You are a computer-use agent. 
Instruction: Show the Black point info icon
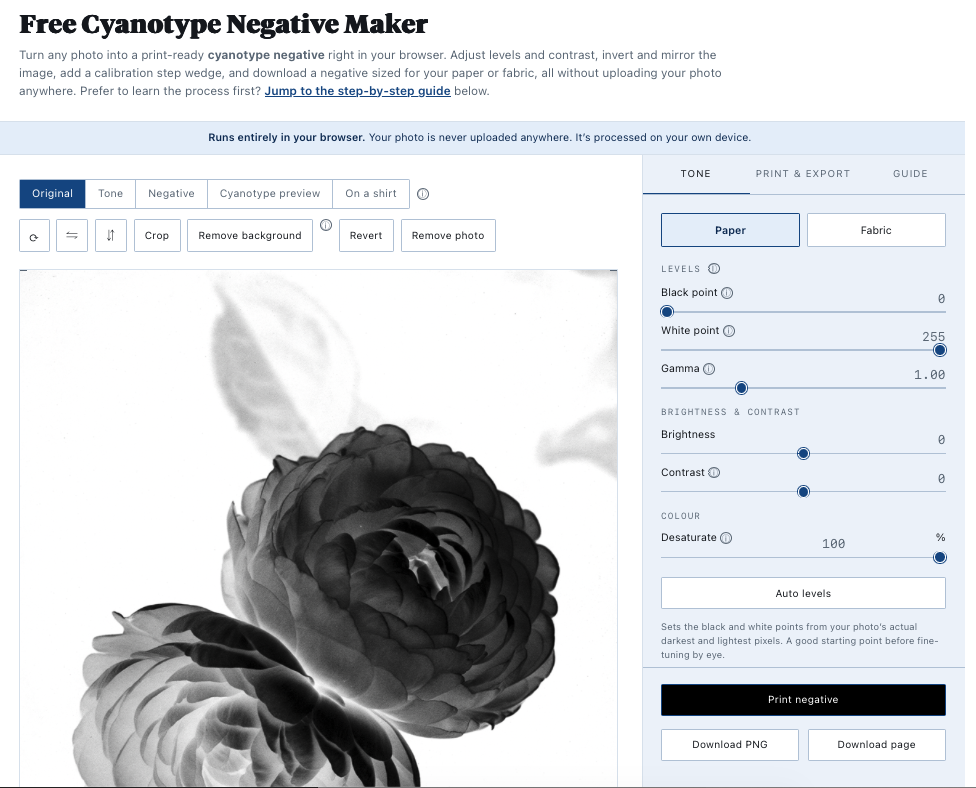point(727,293)
